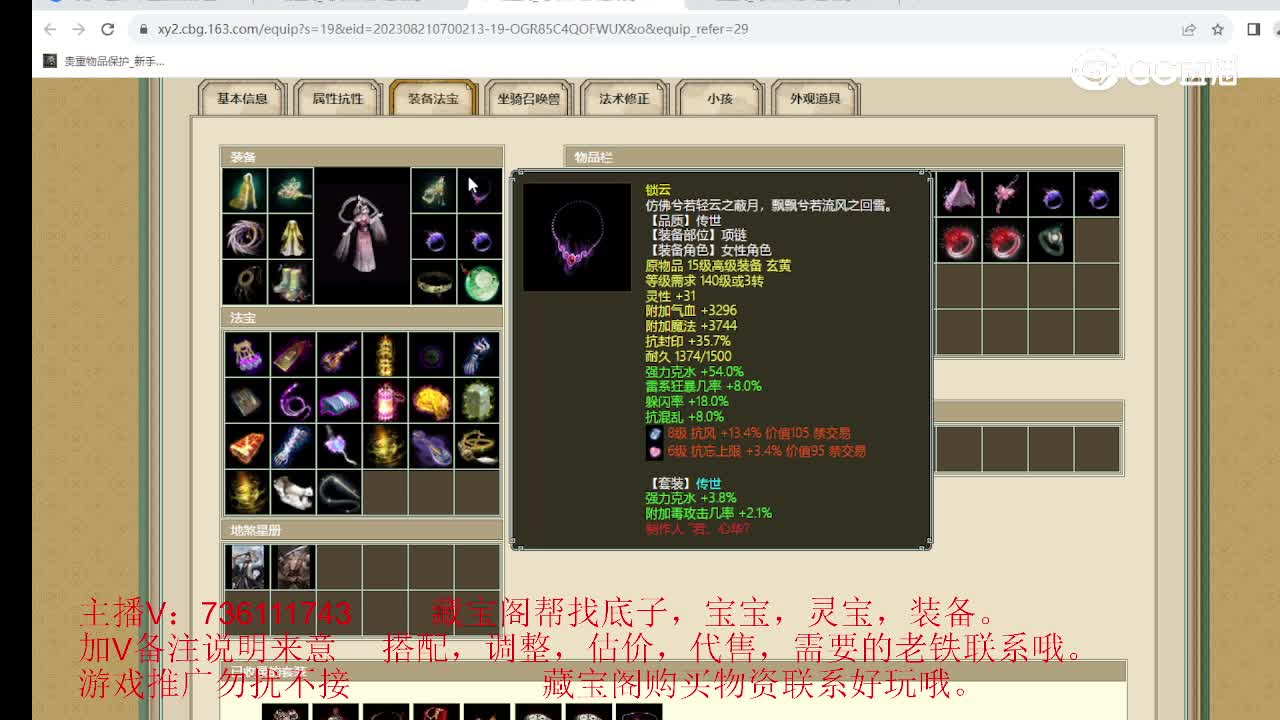Image resolution: width=1280 pixels, height=720 pixels.
Task: Click the dark tasseled ring equipment icon
Action: 244,282
